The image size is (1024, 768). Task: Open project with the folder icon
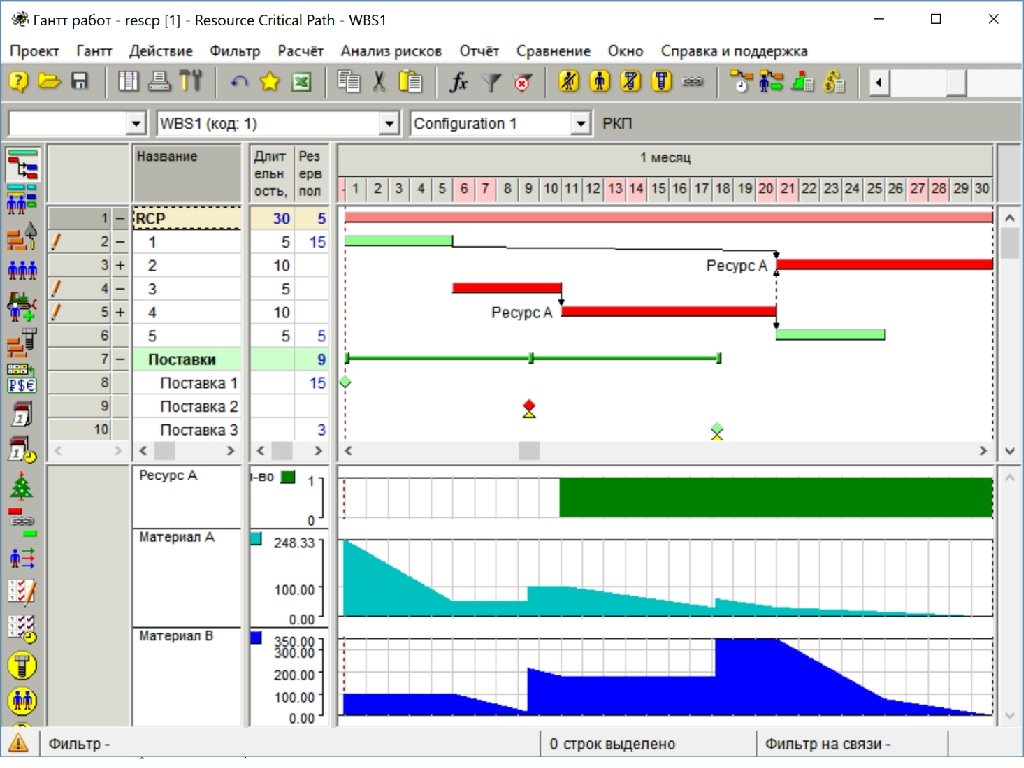pos(49,82)
